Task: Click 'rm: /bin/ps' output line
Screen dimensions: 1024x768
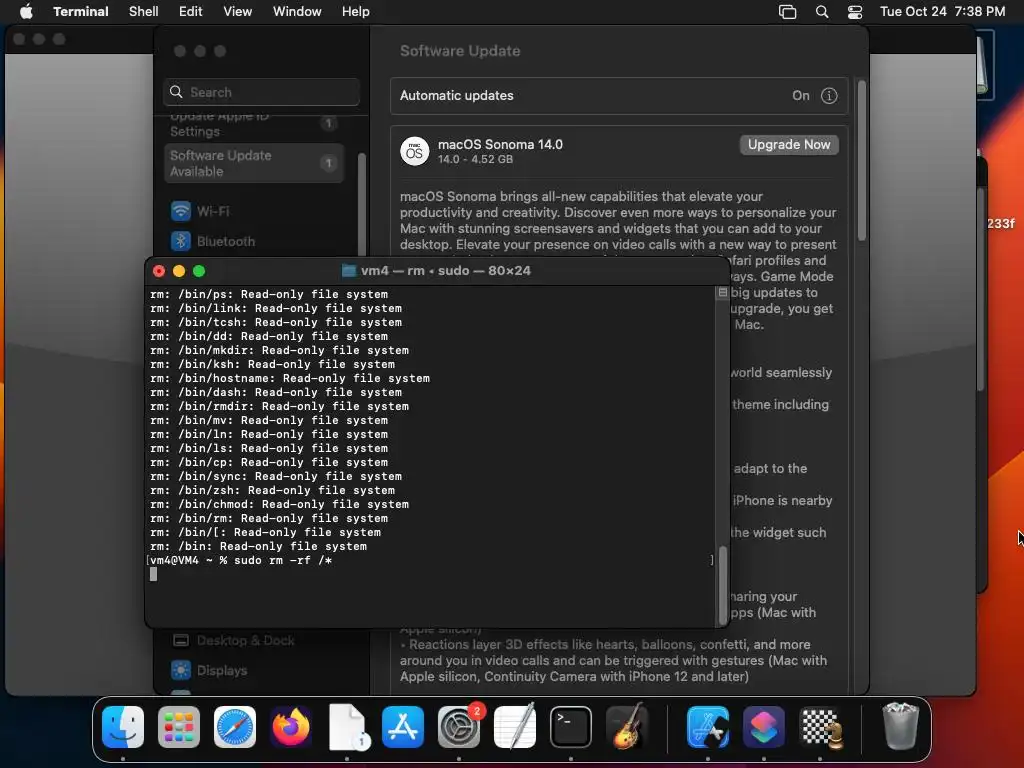Action: tap(269, 295)
